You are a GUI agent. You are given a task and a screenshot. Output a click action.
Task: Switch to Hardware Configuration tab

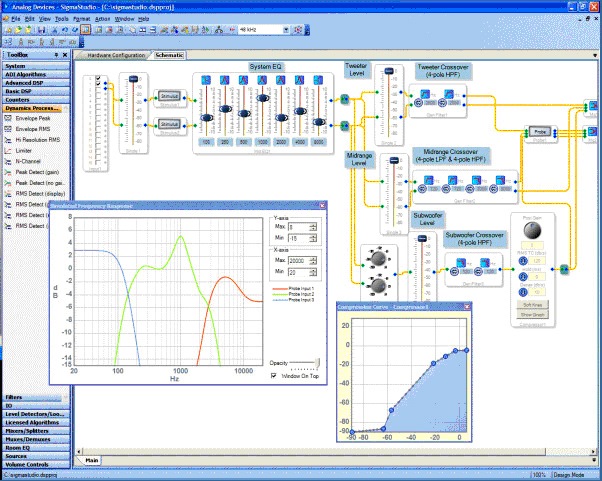116,55
